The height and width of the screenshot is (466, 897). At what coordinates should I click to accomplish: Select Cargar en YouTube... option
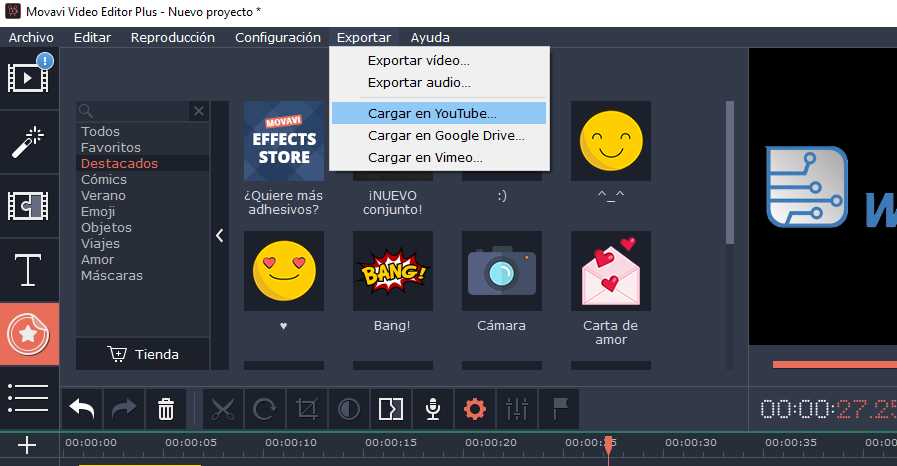click(439, 113)
